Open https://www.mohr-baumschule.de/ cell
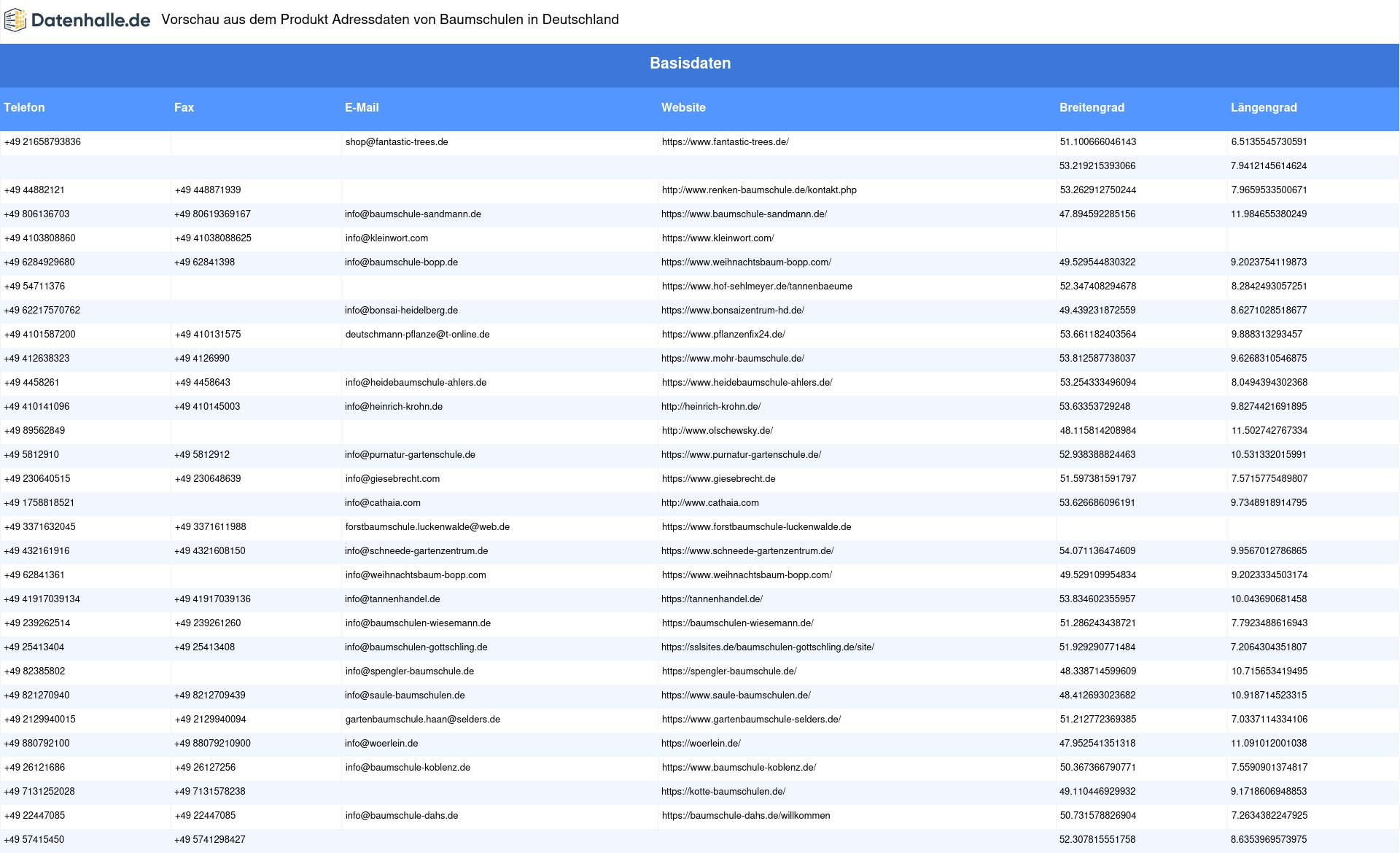This screenshot has height=853, width=1400. (x=733, y=359)
